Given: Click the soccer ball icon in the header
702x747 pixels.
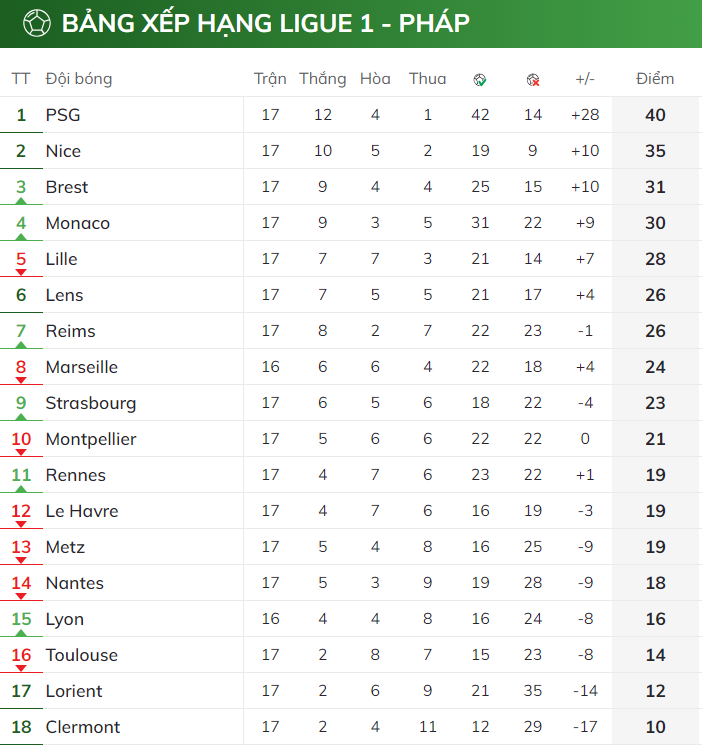Looking at the screenshot, I should 37,23.
